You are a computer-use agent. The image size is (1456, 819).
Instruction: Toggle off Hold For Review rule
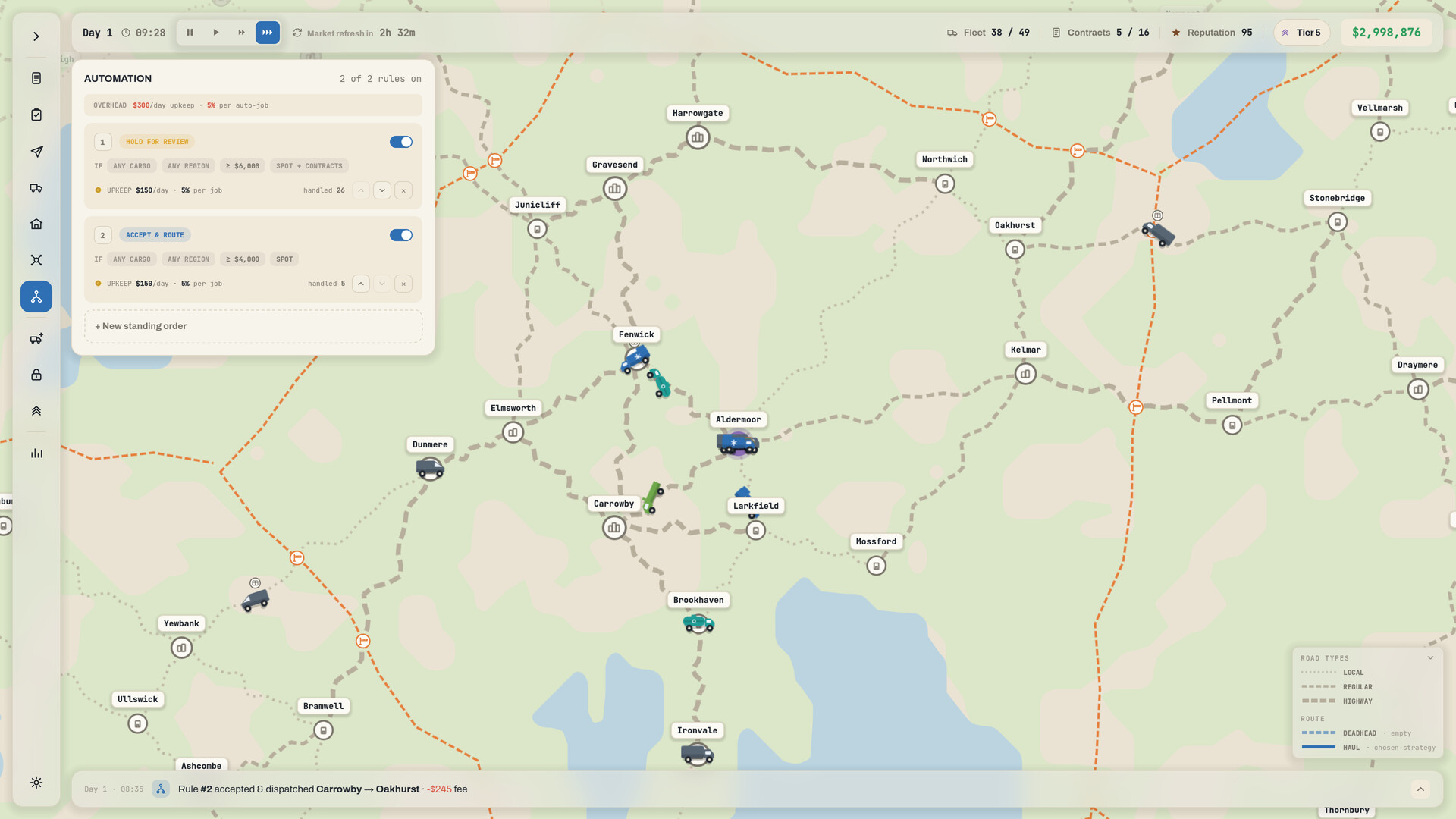click(401, 142)
